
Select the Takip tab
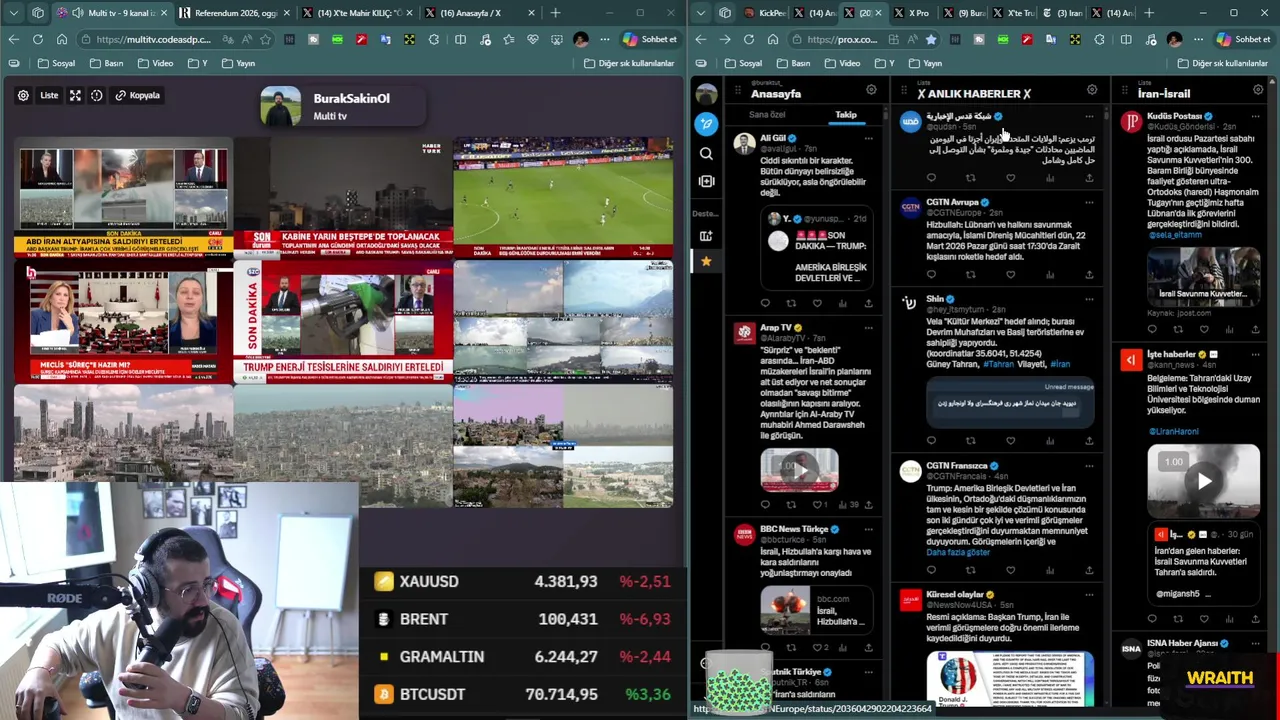click(846, 115)
